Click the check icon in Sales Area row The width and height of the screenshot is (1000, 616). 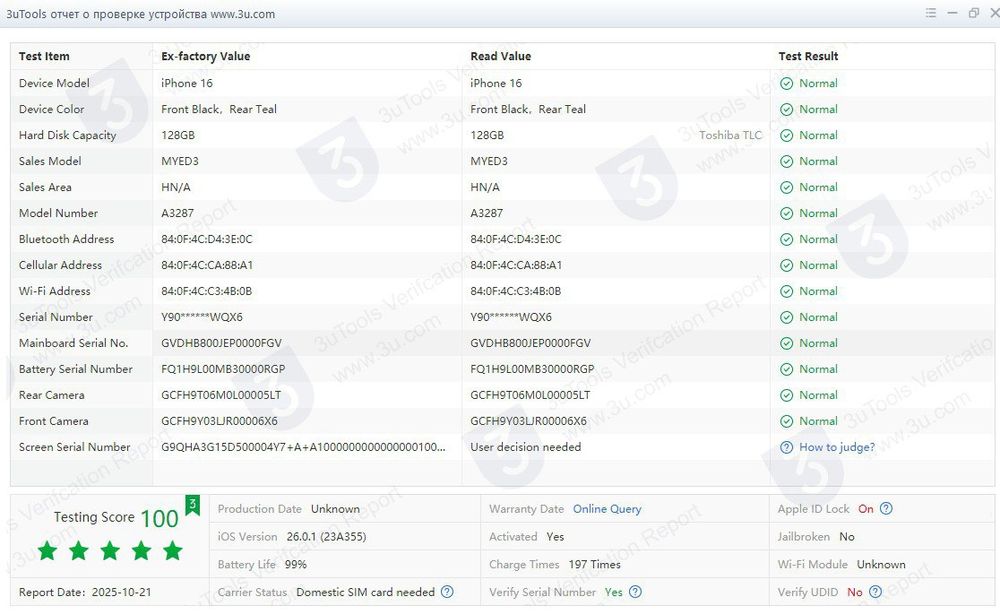pyautogui.click(x=786, y=187)
